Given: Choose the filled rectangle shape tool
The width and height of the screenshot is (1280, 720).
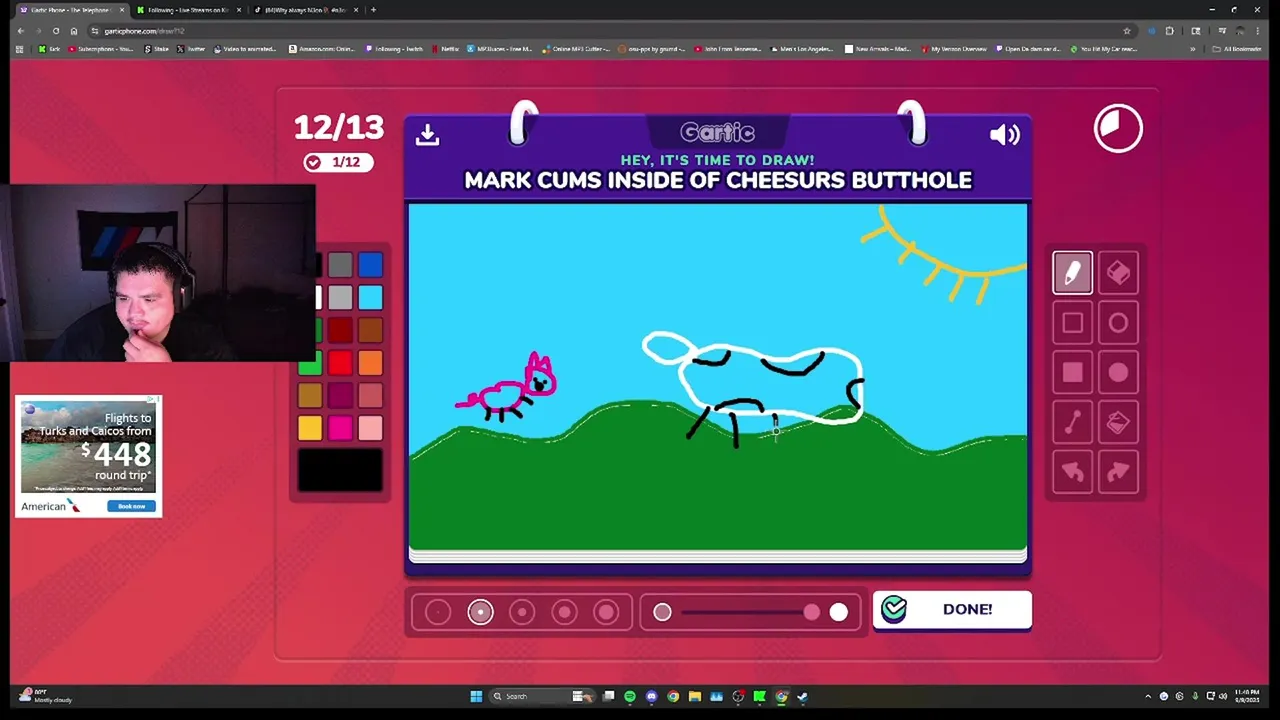Looking at the screenshot, I should pos(1072,373).
